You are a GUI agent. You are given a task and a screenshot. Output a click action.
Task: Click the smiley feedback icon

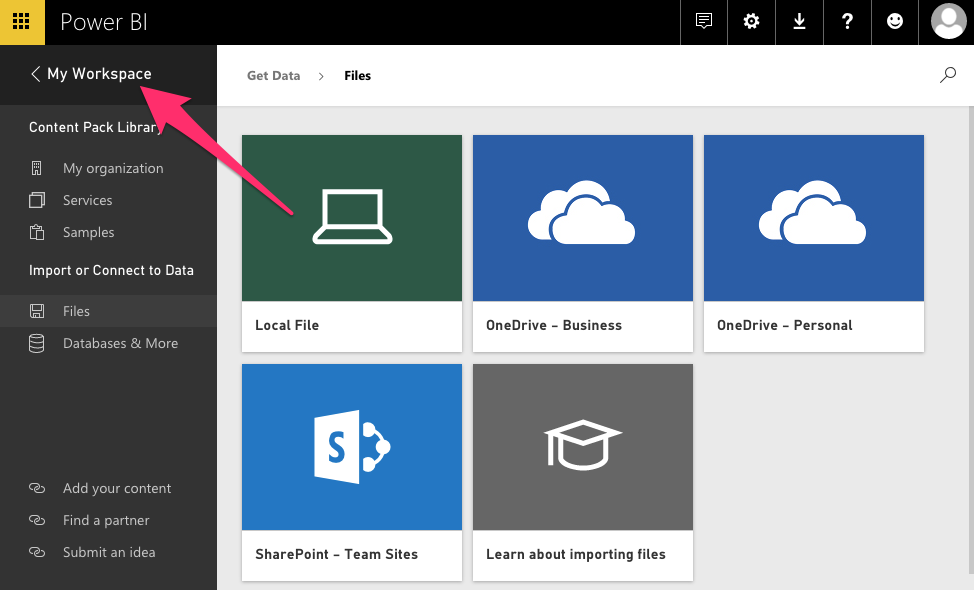895,21
